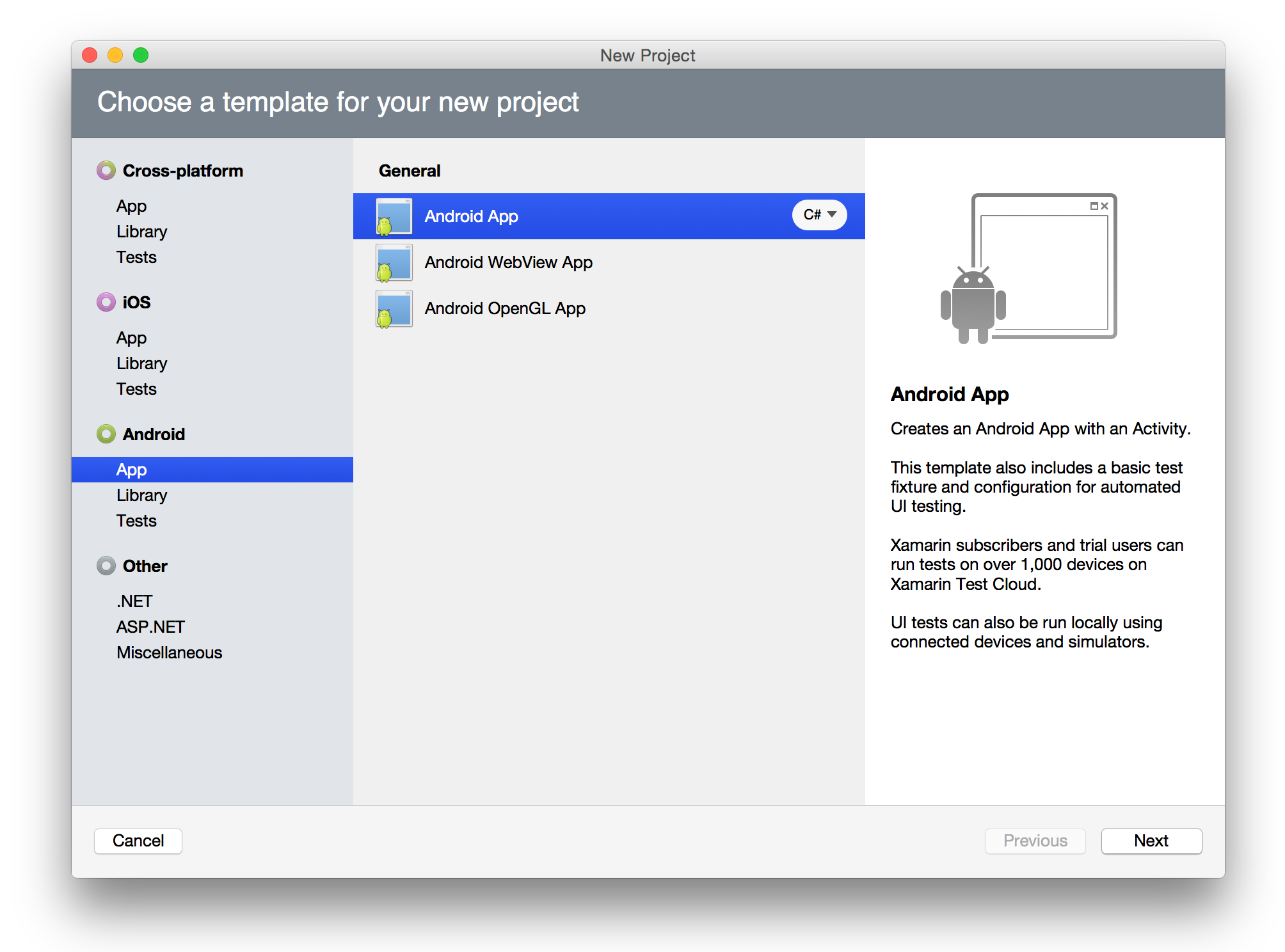1285x952 pixels.
Task: Select Tests under Android section
Action: click(136, 521)
